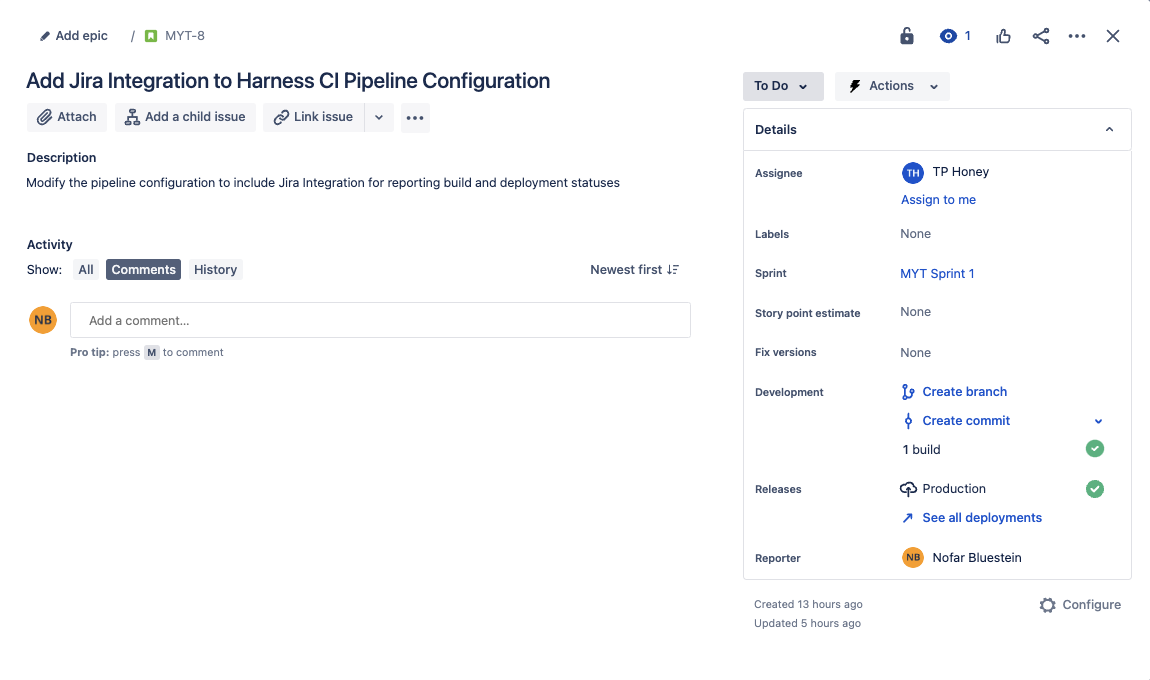Viewport: 1150px width, 680px height.
Task: Open the Link issue dropdown arrow
Action: point(379,117)
